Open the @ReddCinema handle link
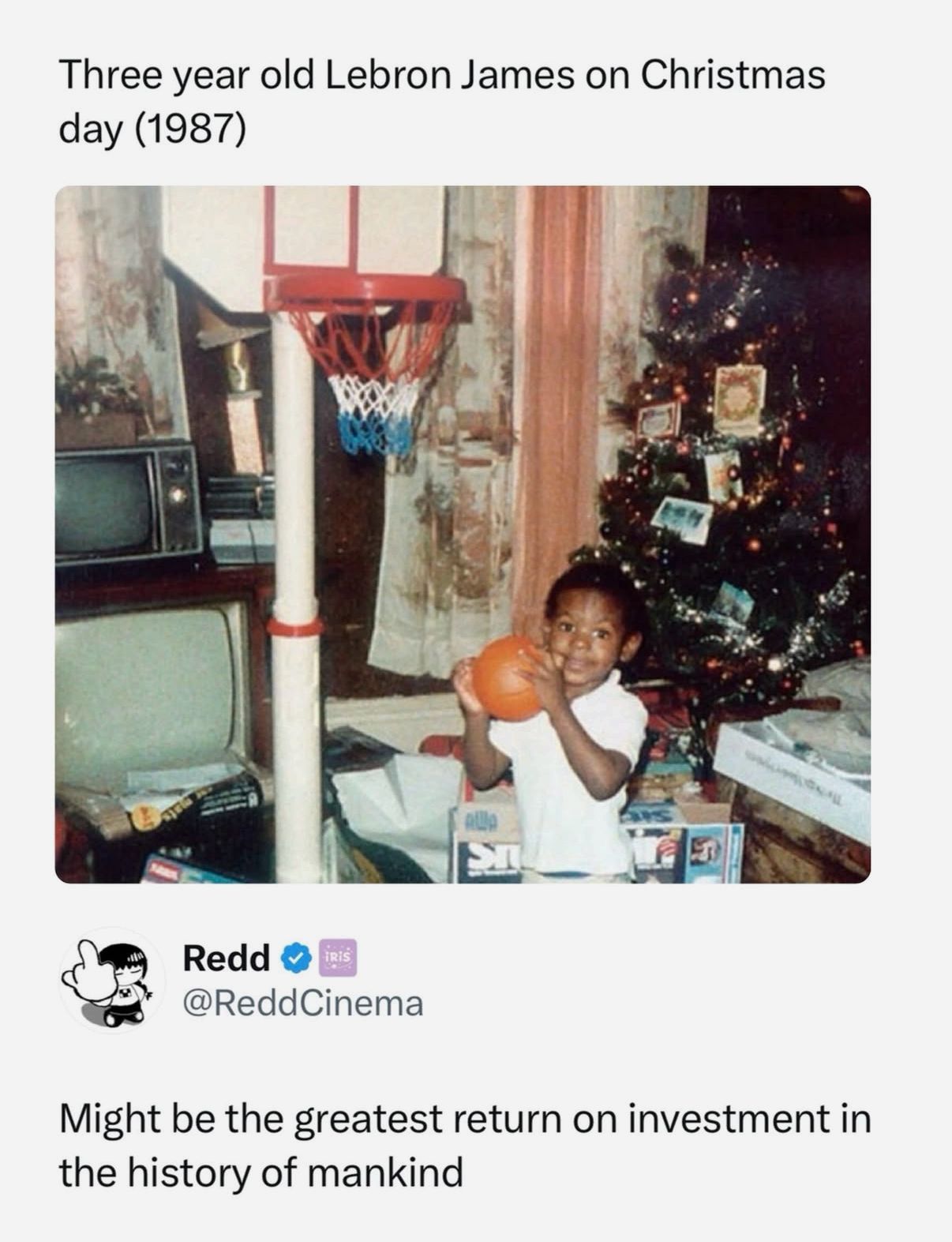 tap(303, 1004)
